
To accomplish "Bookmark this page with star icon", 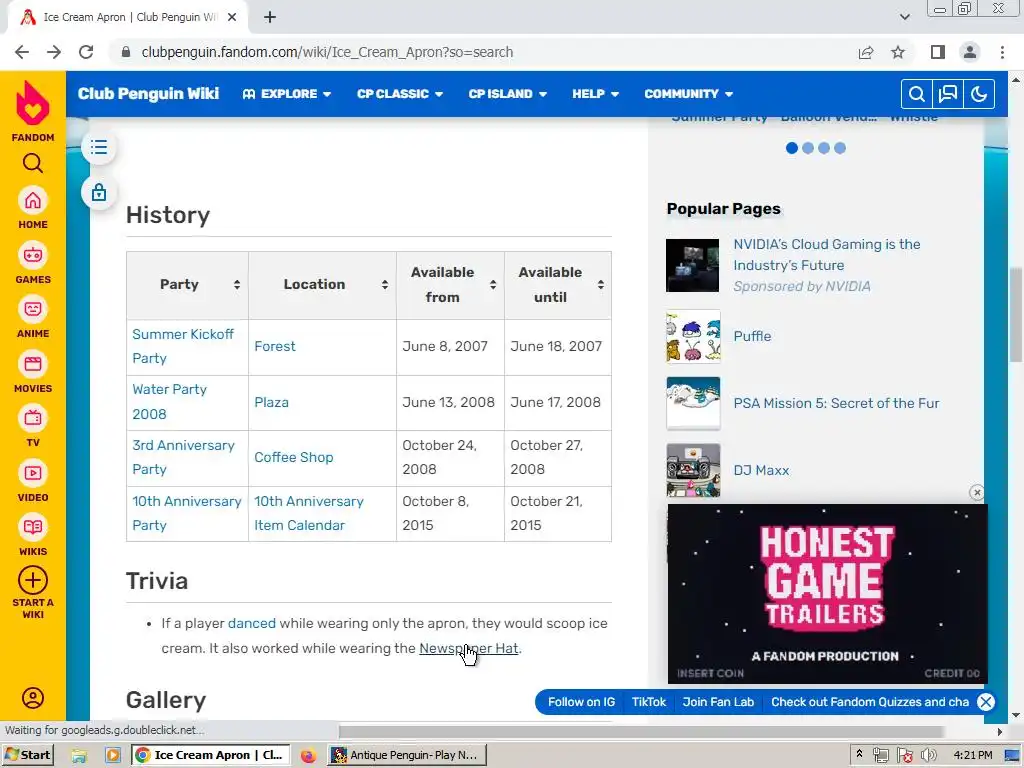I will point(898,52).
